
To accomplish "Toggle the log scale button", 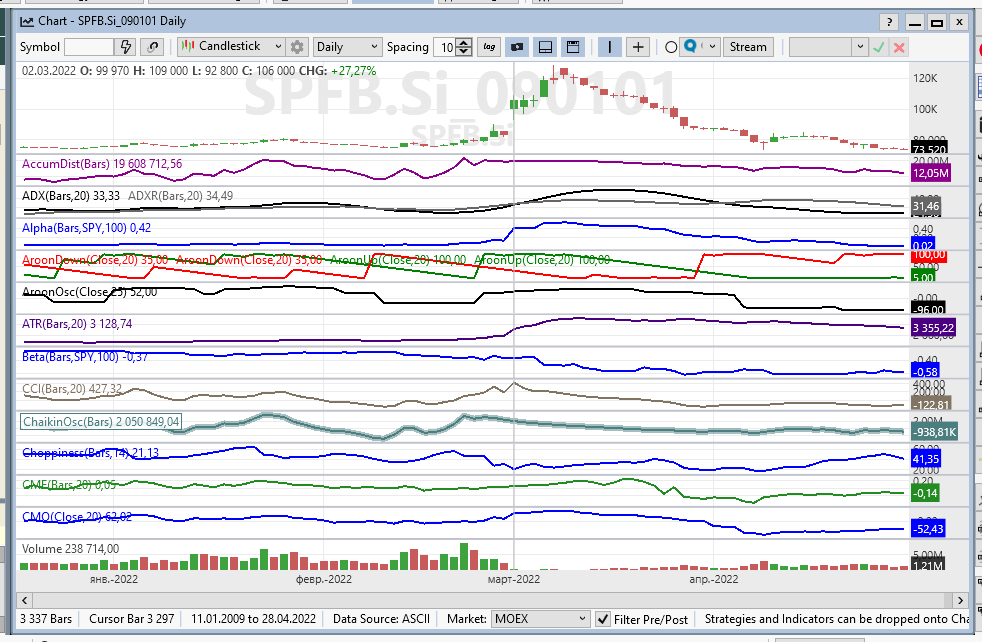I will (x=489, y=47).
